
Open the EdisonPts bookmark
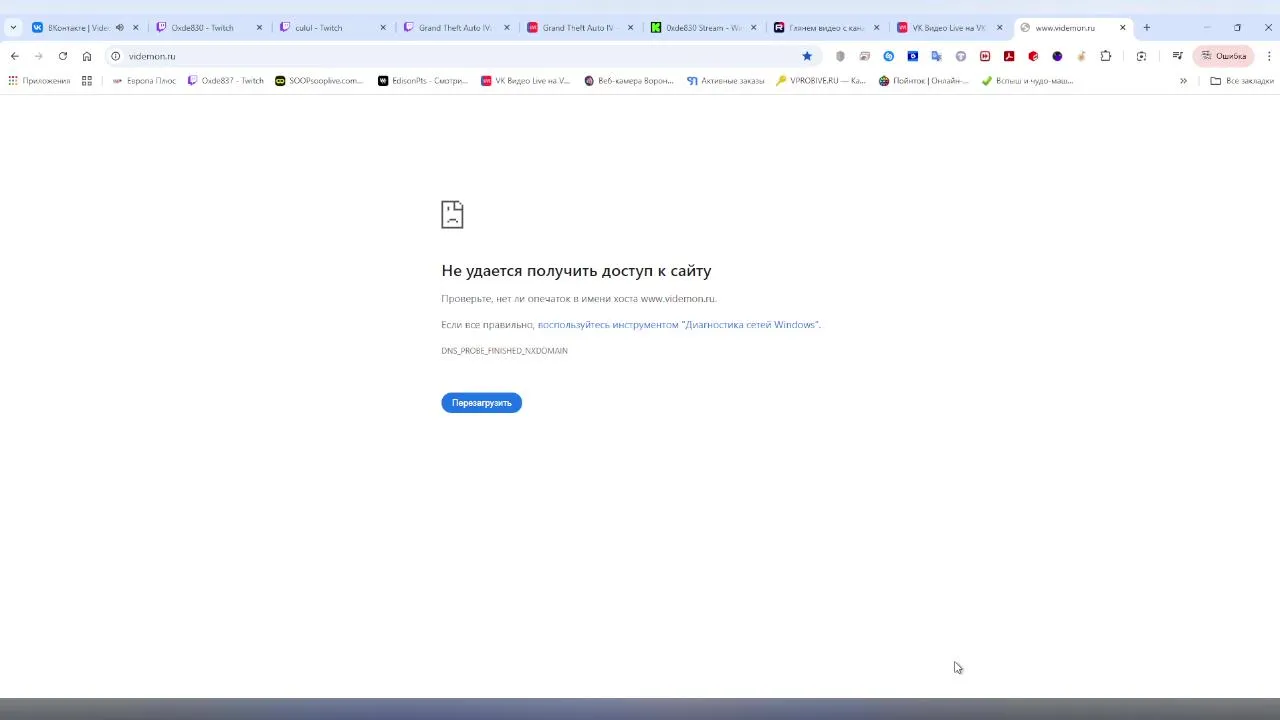[423, 81]
